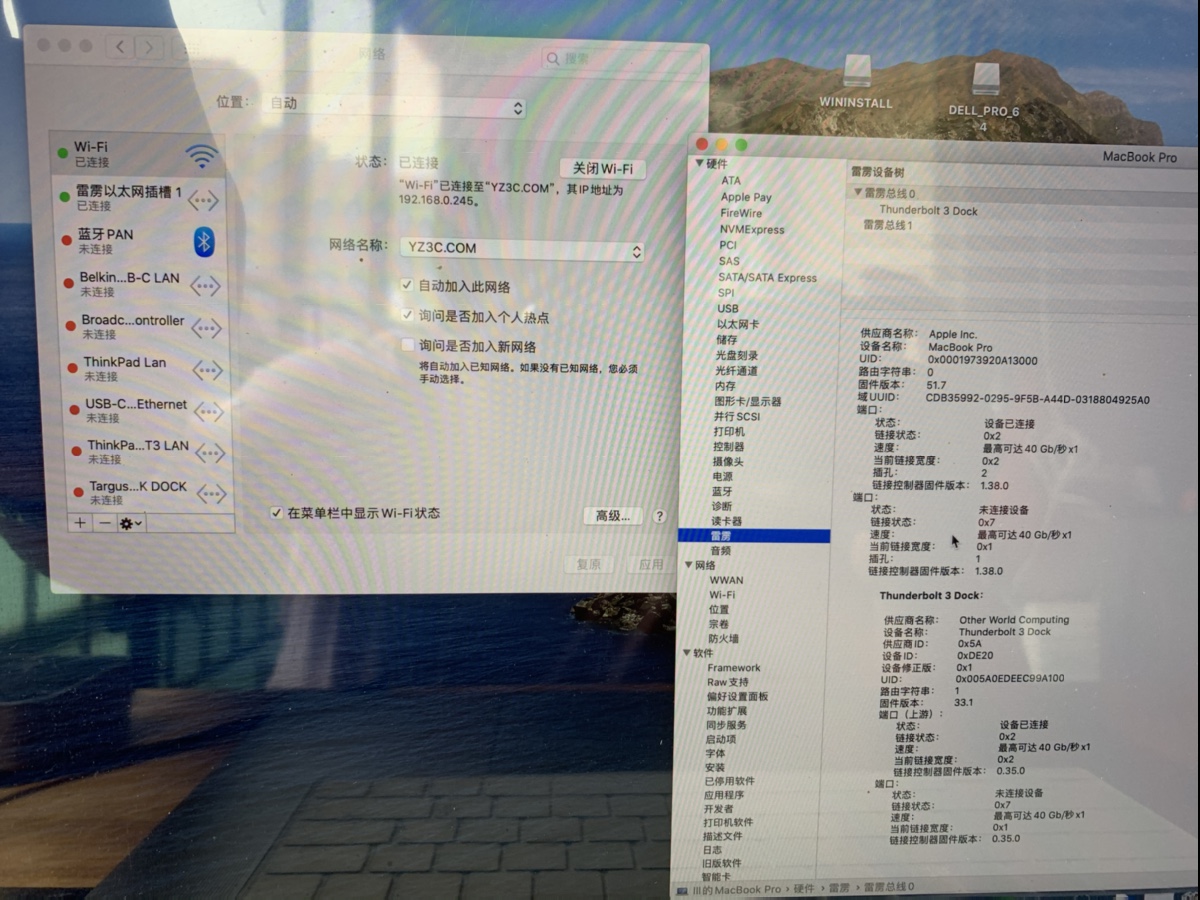Toggle 在菜单栏中显示 Wi-Fi 状态 checkbox
Viewport: 1200px width, 900px height.
tap(277, 513)
